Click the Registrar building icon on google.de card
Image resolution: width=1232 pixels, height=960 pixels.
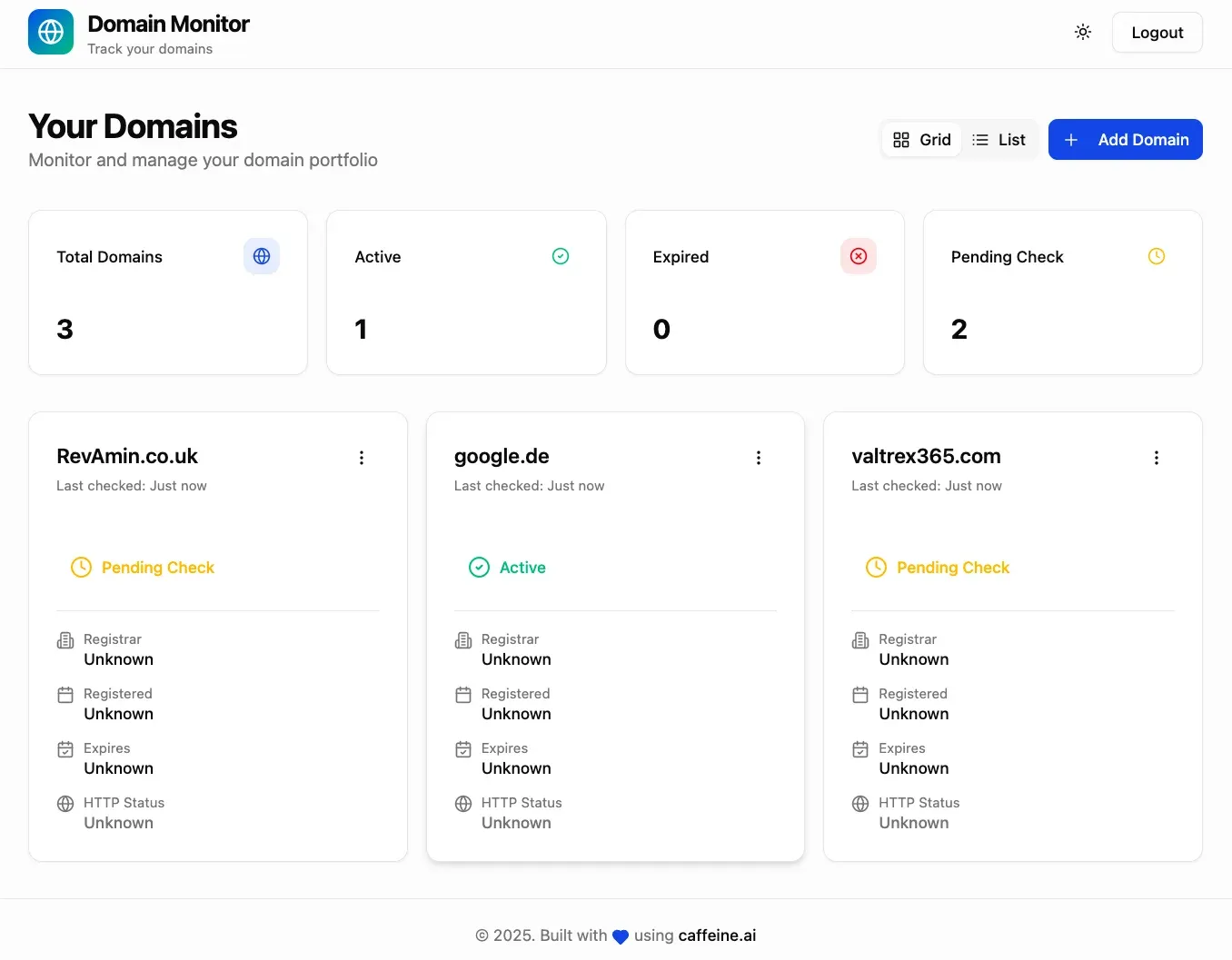(x=462, y=640)
